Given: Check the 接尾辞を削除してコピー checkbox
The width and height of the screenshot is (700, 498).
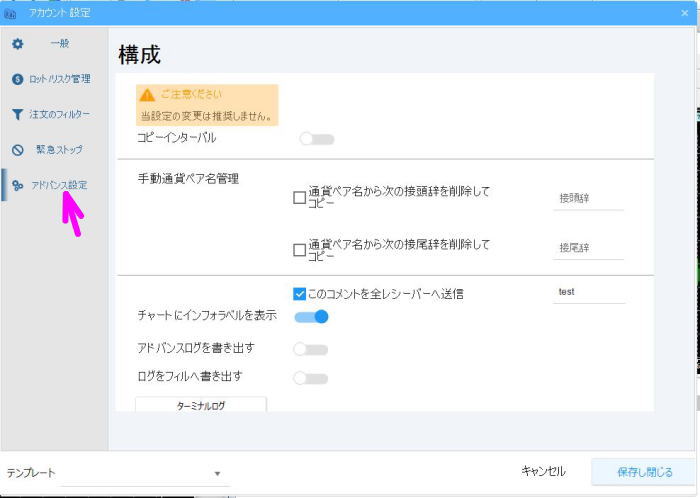Looking at the screenshot, I should pyautogui.click(x=300, y=250).
